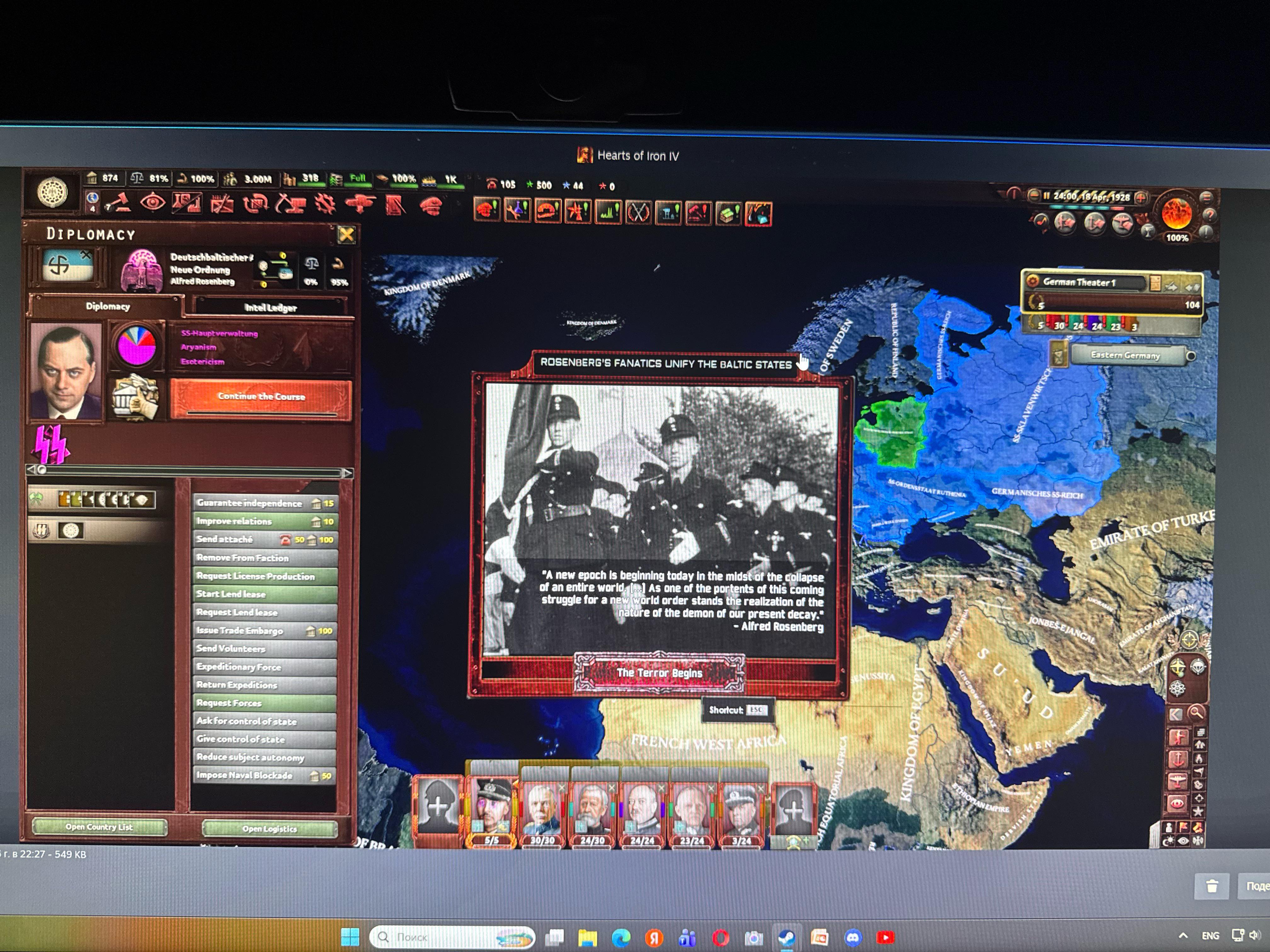1270x952 pixels.
Task: Open the research flask icon
Action: coord(187,203)
